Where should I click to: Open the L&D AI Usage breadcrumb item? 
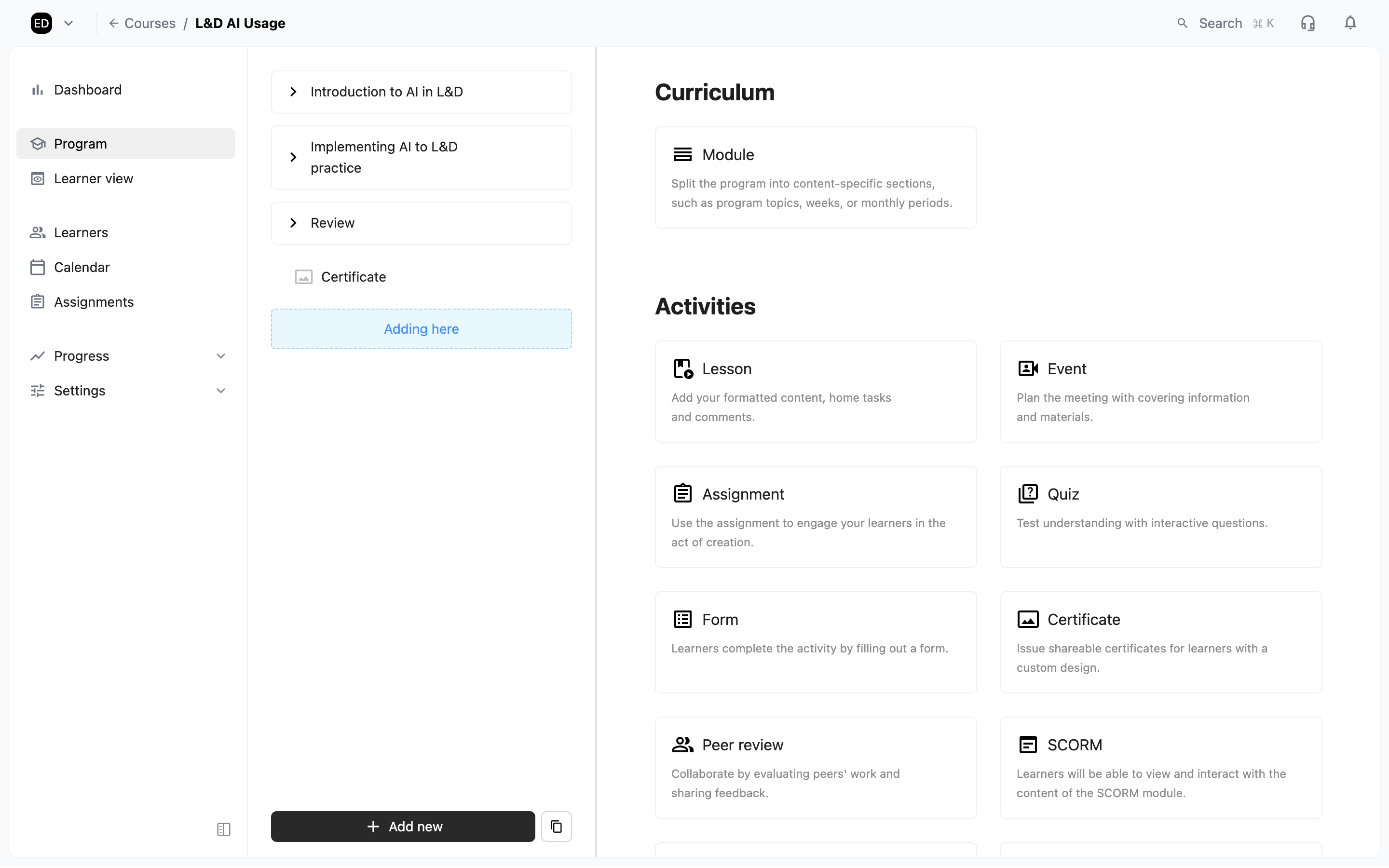(240, 23)
